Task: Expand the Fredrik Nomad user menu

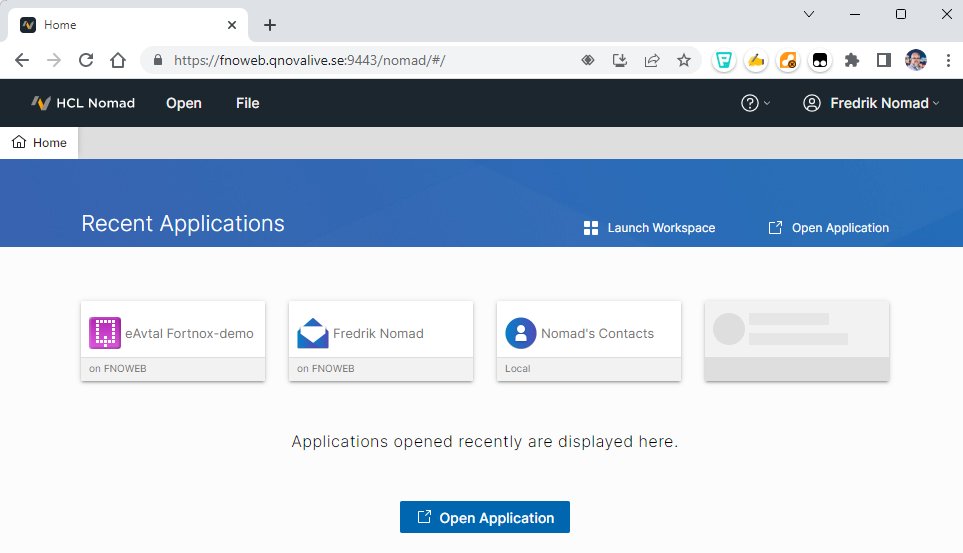Action: 871,103
